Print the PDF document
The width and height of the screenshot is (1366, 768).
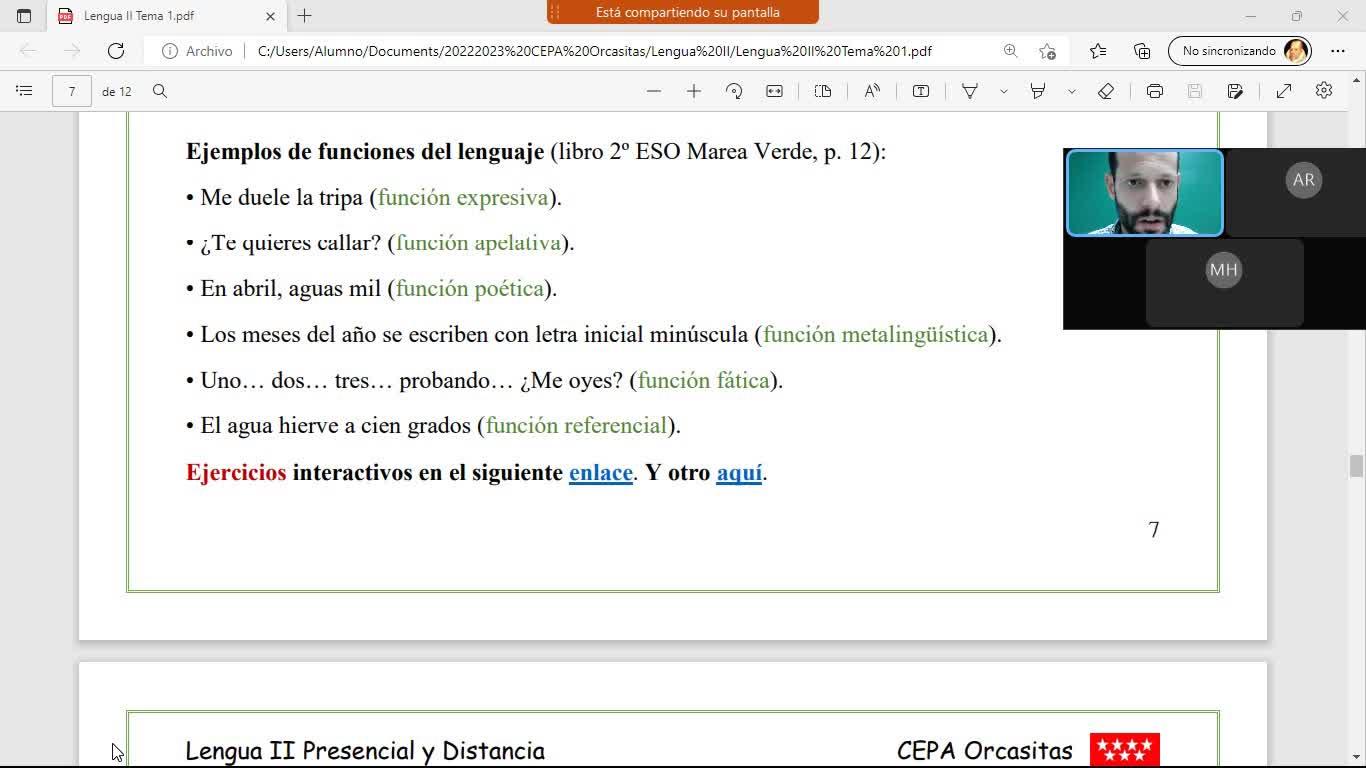click(x=1155, y=91)
